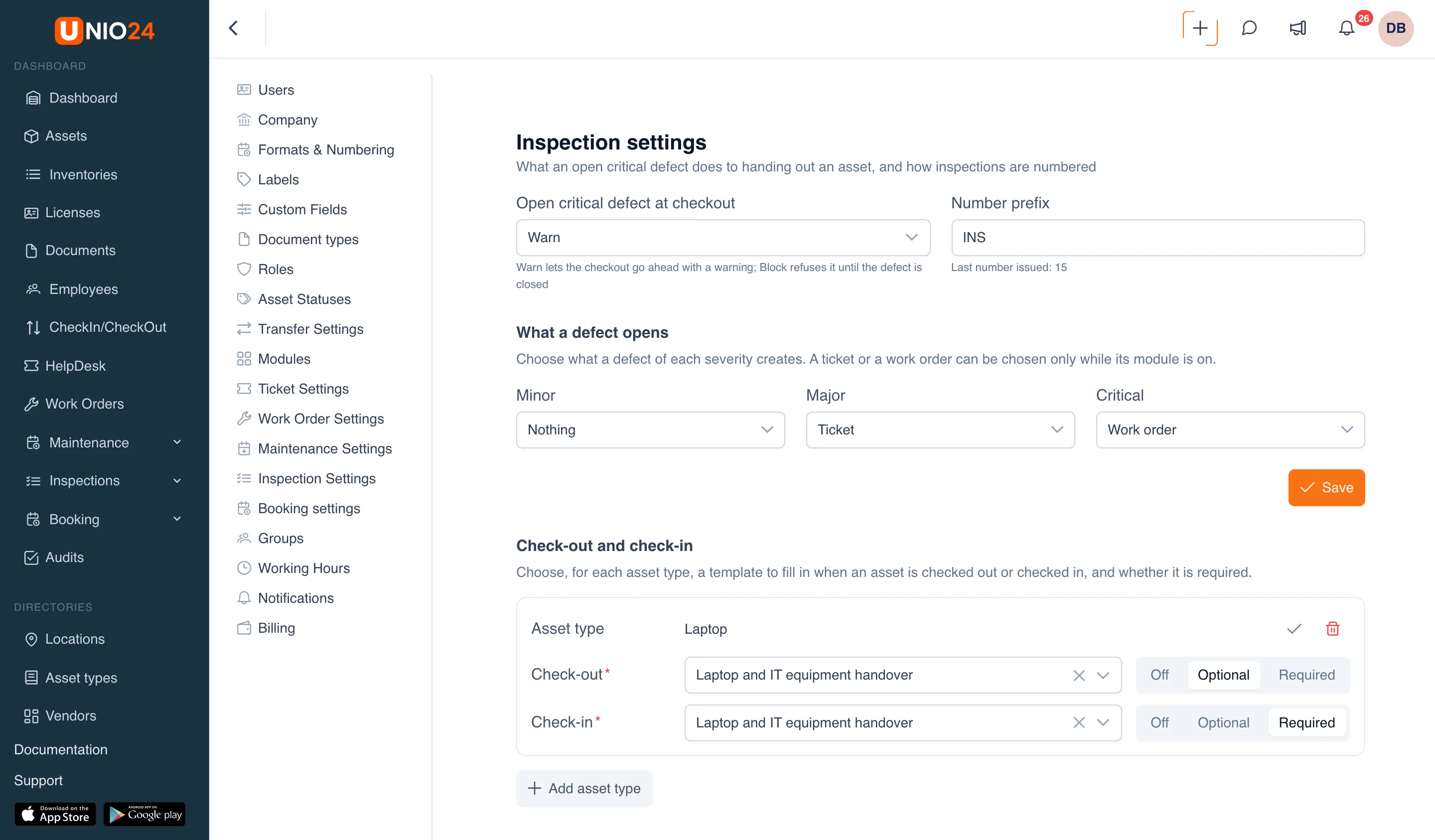Open the notifications bell with 26 badge
Viewport: 1435px width, 840px height.
point(1346,28)
